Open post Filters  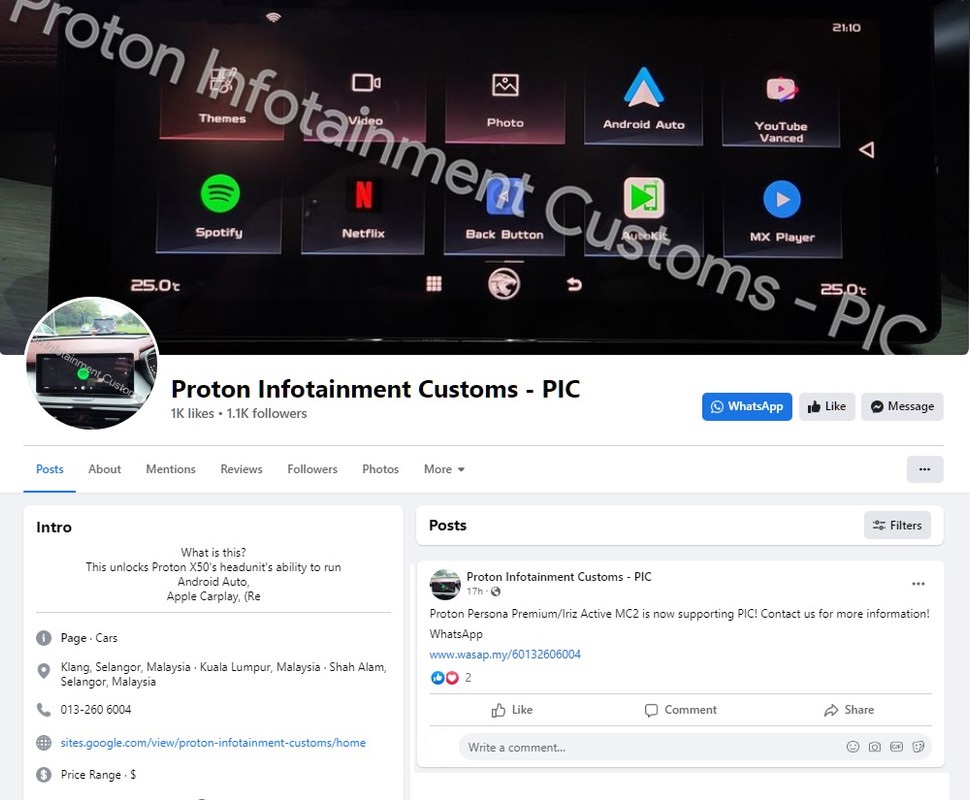(897, 525)
